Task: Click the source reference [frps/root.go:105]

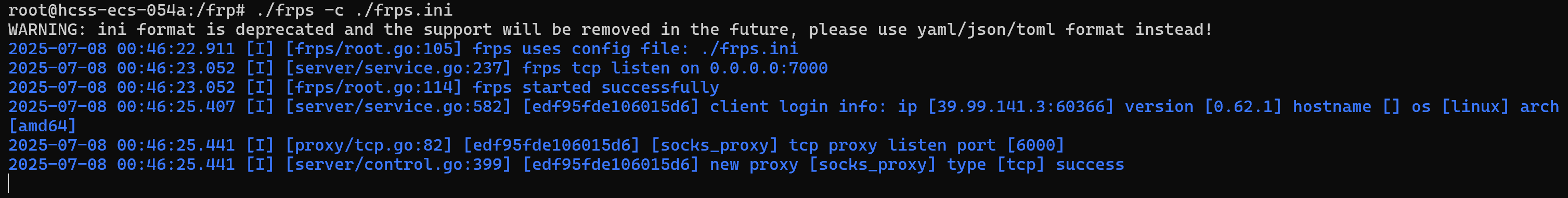Action: 374,49
